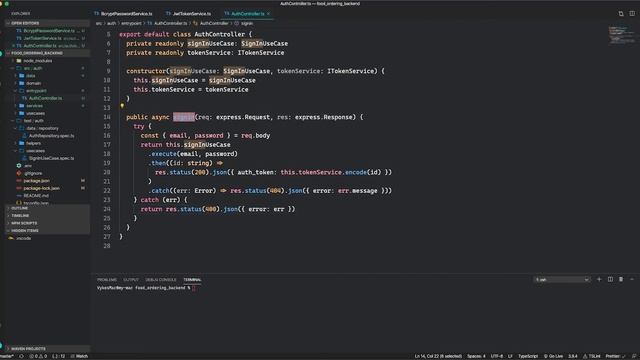Change file encoding UTF-8

[497, 356]
